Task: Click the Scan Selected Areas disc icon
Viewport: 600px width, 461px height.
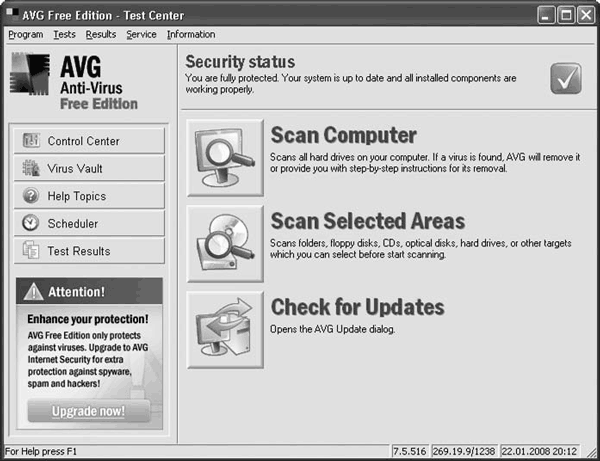Action: click(225, 244)
